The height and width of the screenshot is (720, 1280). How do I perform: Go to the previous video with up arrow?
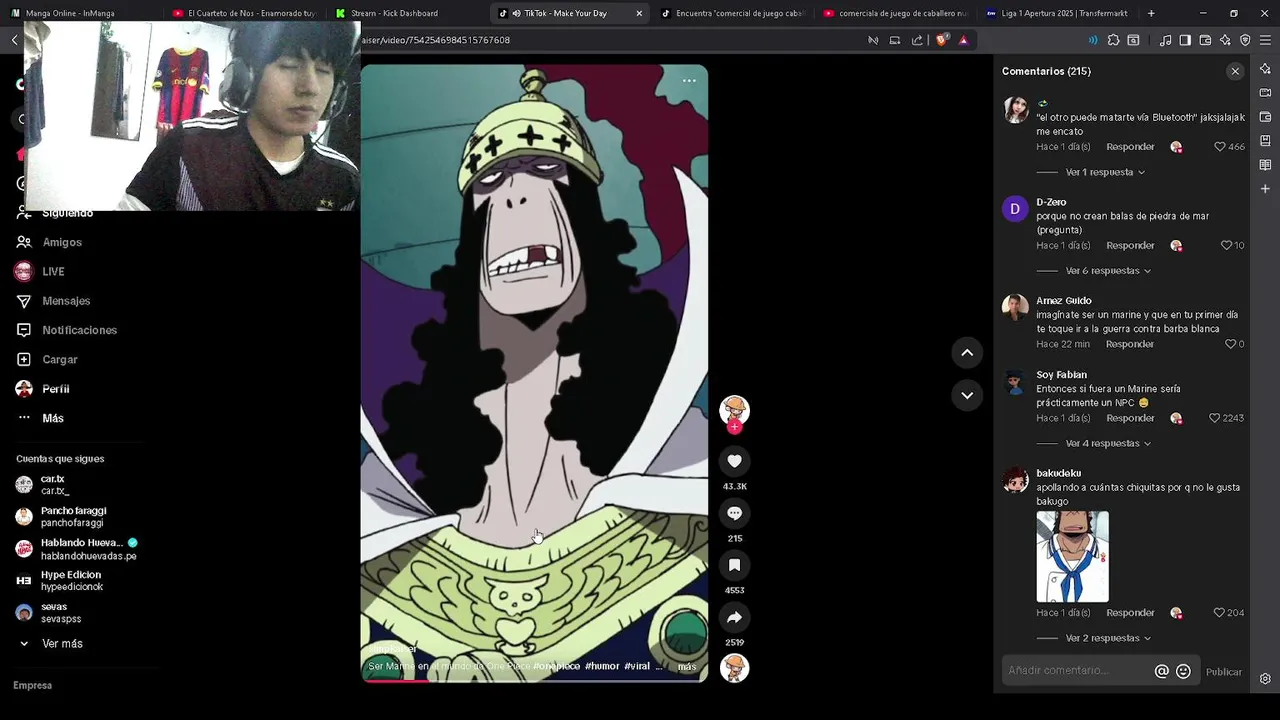967,352
